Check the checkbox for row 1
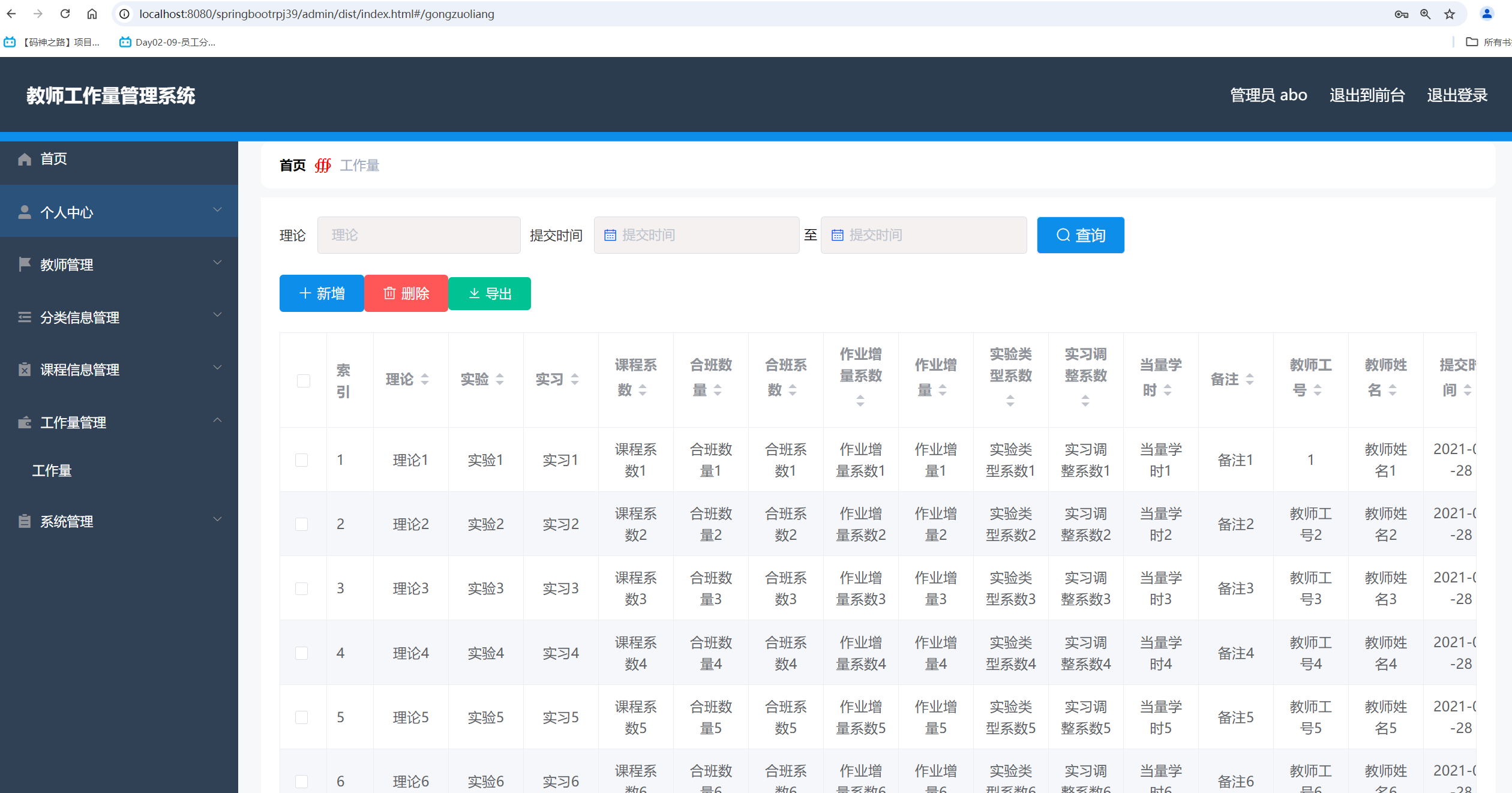 point(302,460)
